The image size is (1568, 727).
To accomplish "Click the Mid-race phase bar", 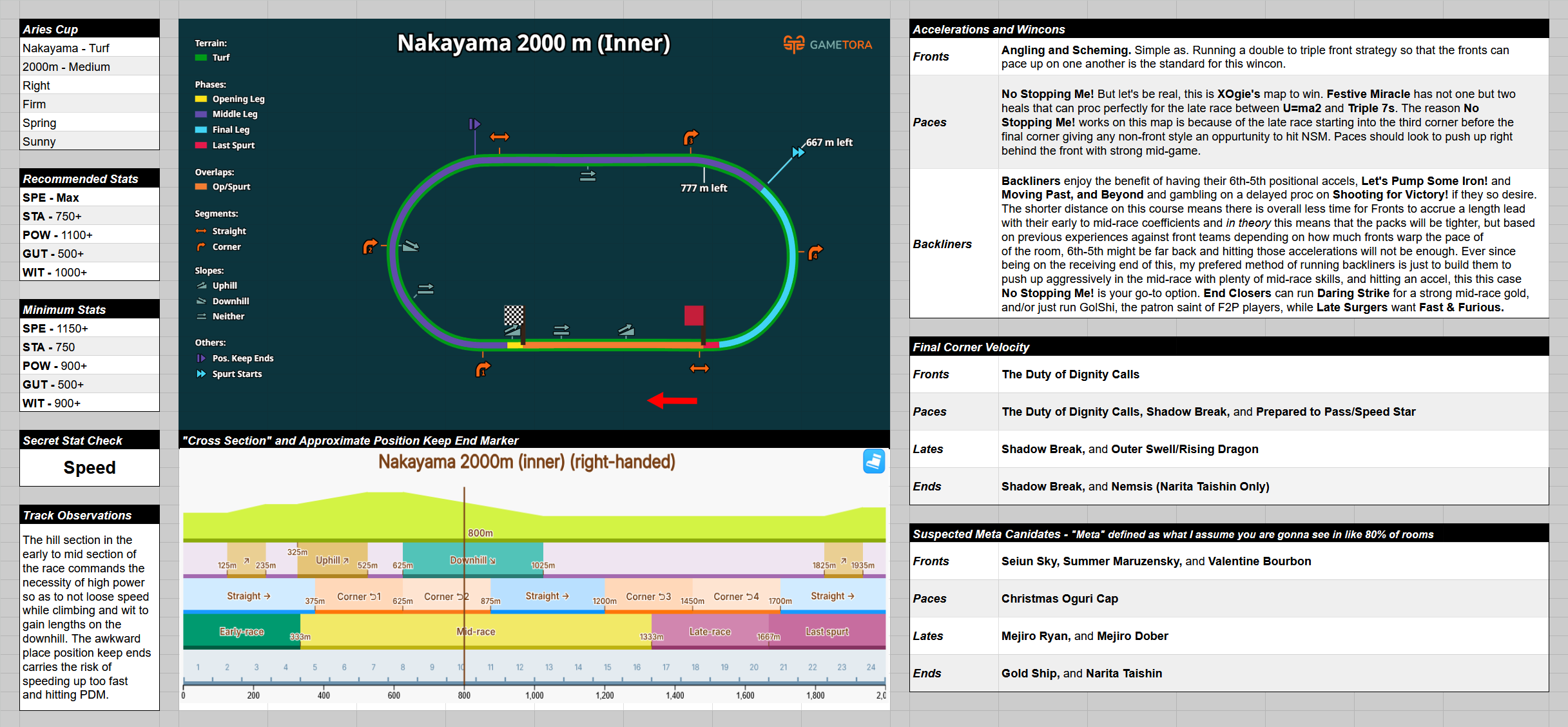I will click(x=476, y=632).
